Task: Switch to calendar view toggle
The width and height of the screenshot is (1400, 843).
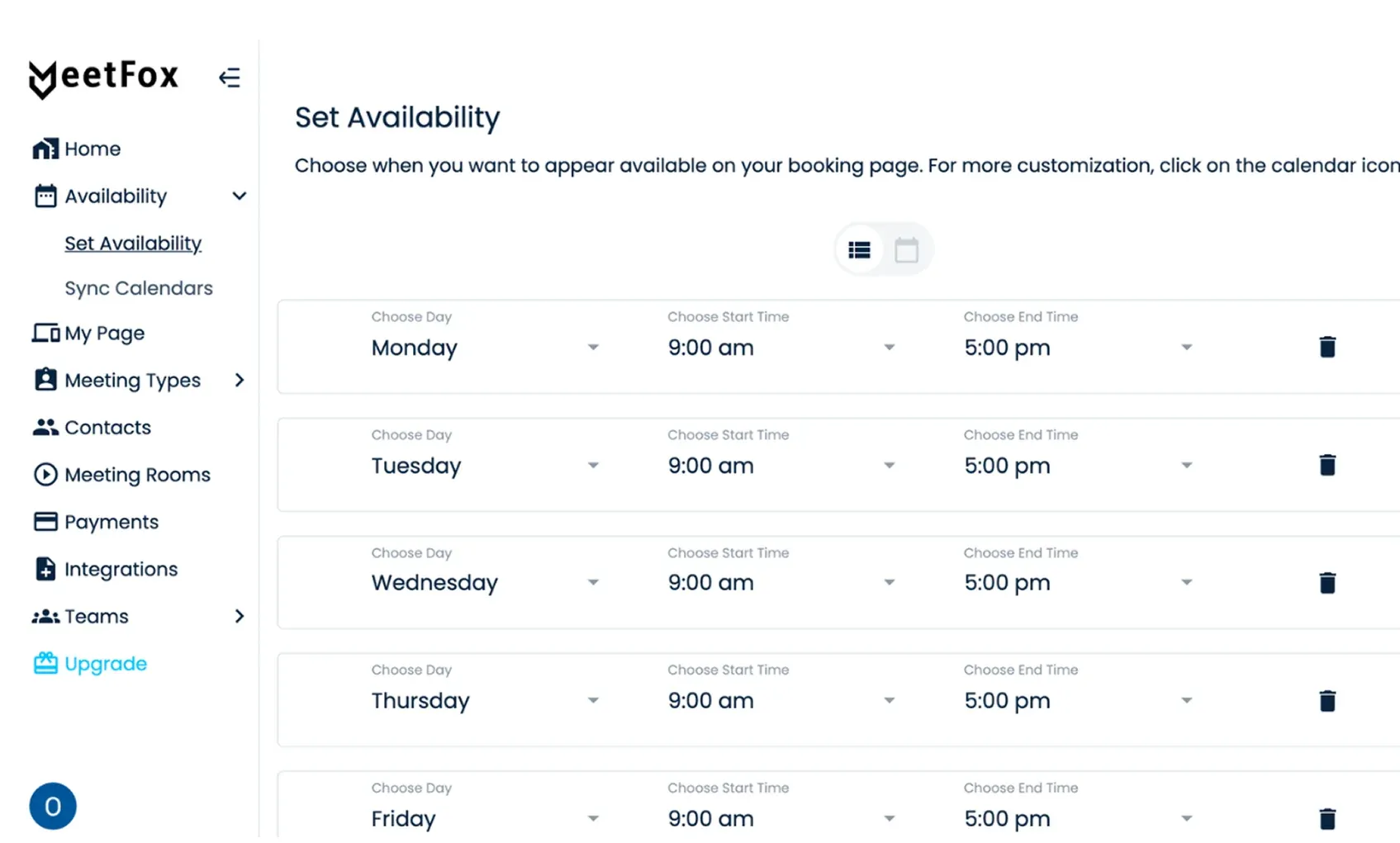Action: click(906, 249)
